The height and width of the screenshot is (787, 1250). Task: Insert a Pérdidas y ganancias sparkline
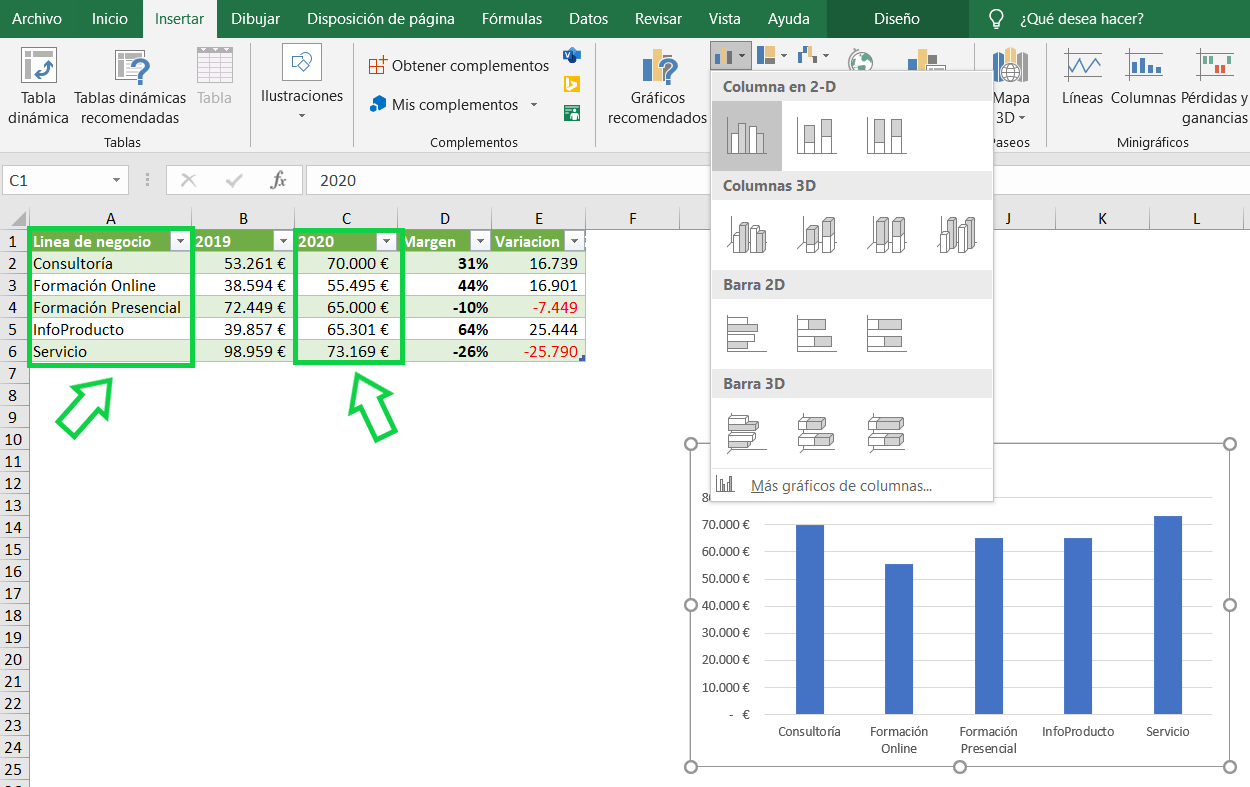click(1214, 87)
